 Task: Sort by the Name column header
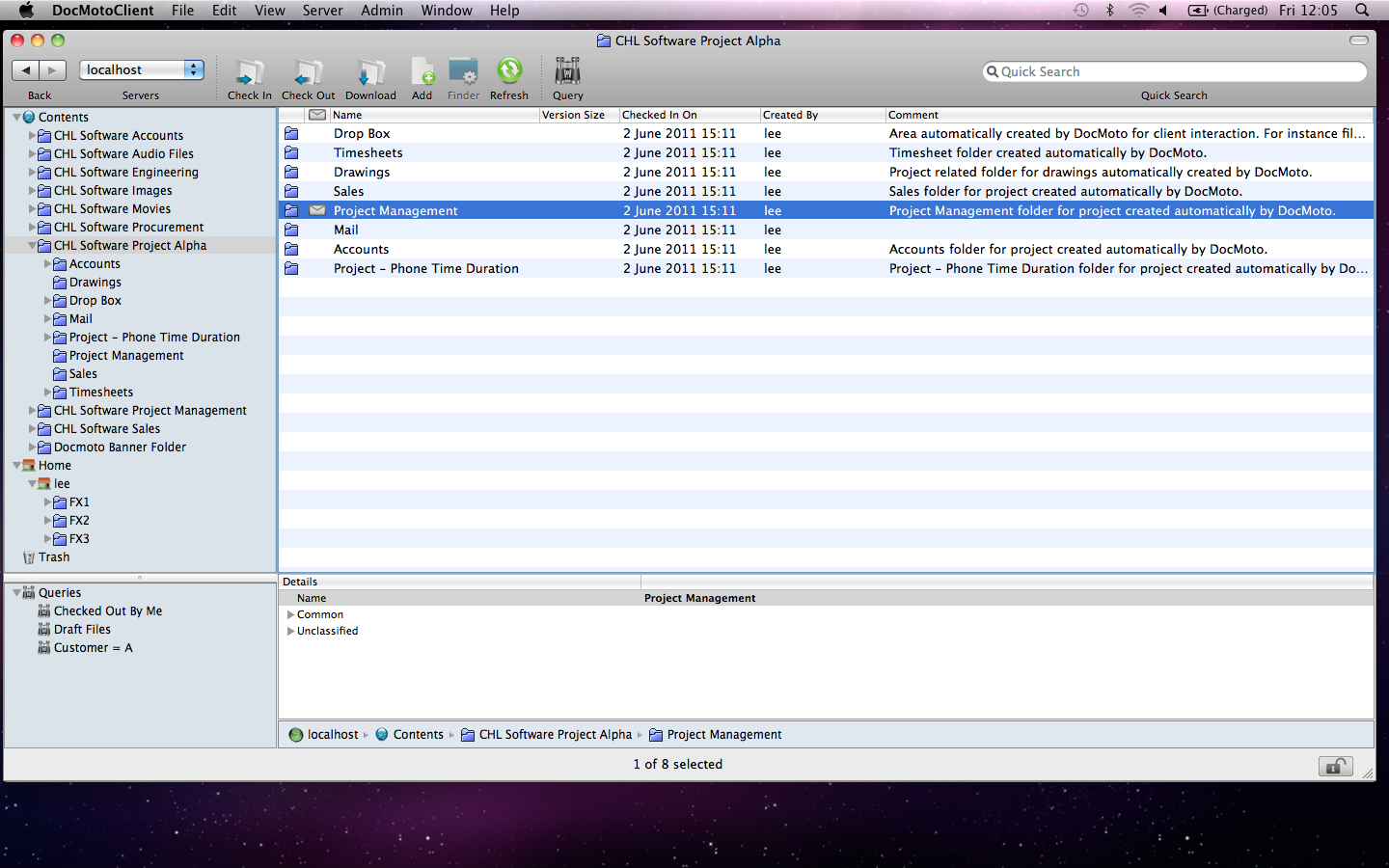pyautogui.click(x=434, y=115)
